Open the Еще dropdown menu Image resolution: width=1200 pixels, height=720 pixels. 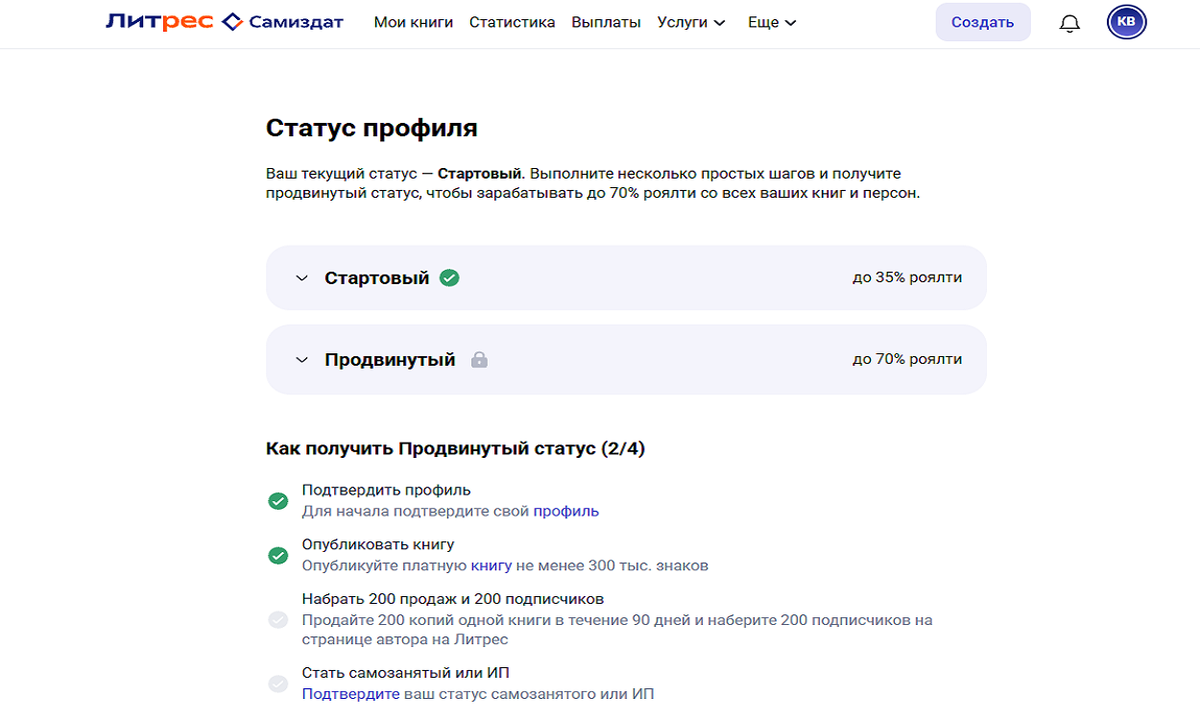771,21
